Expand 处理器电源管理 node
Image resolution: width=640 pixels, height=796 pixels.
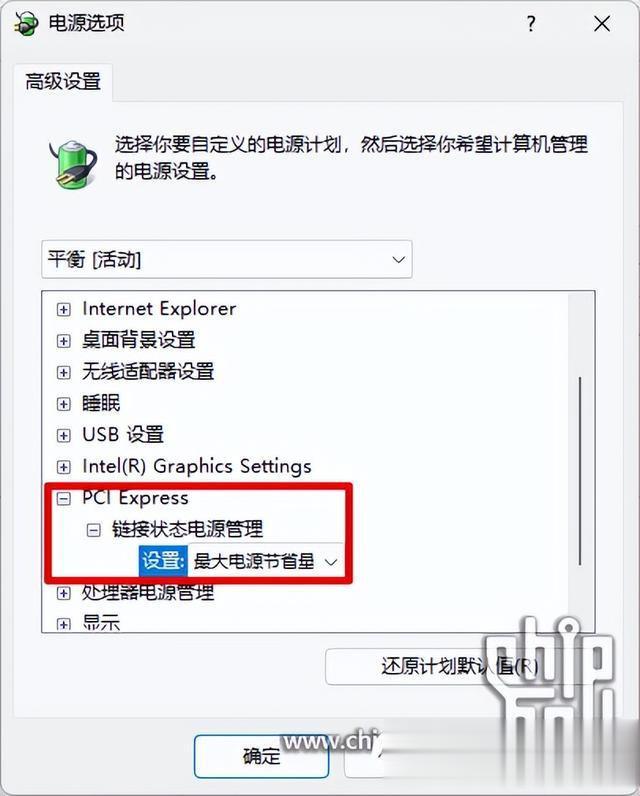[63, 592]
